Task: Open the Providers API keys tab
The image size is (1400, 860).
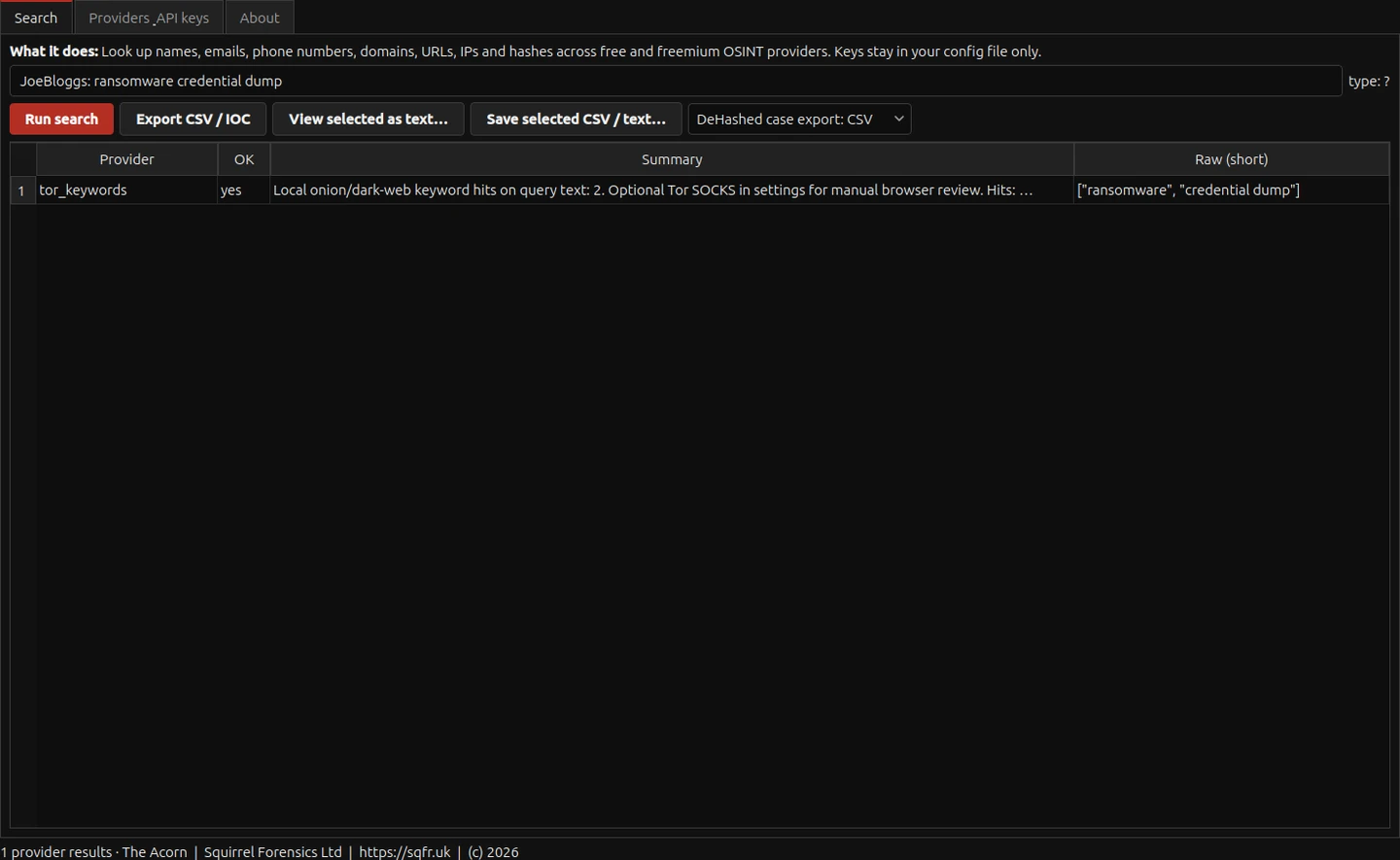Action: tap(149, 17)
